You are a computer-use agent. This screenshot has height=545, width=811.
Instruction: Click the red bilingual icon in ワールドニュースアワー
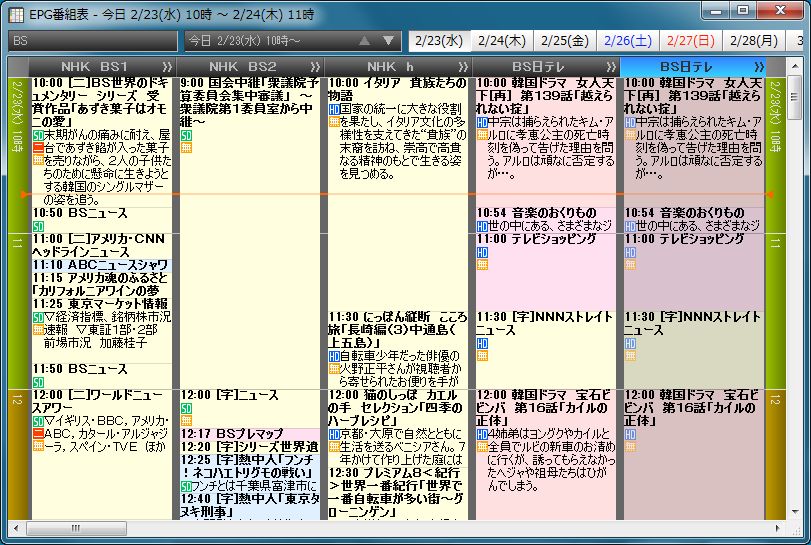tap(38, 433)
